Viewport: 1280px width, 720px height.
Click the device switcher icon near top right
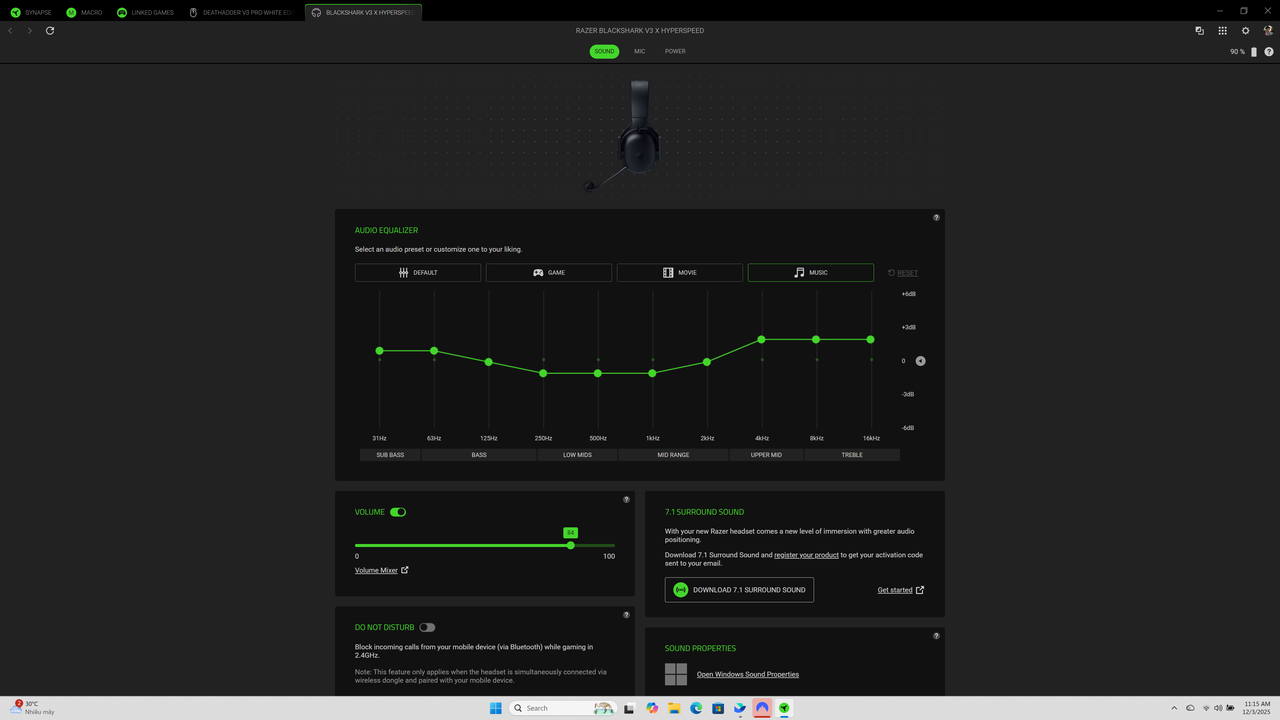tap(1199, 31)
